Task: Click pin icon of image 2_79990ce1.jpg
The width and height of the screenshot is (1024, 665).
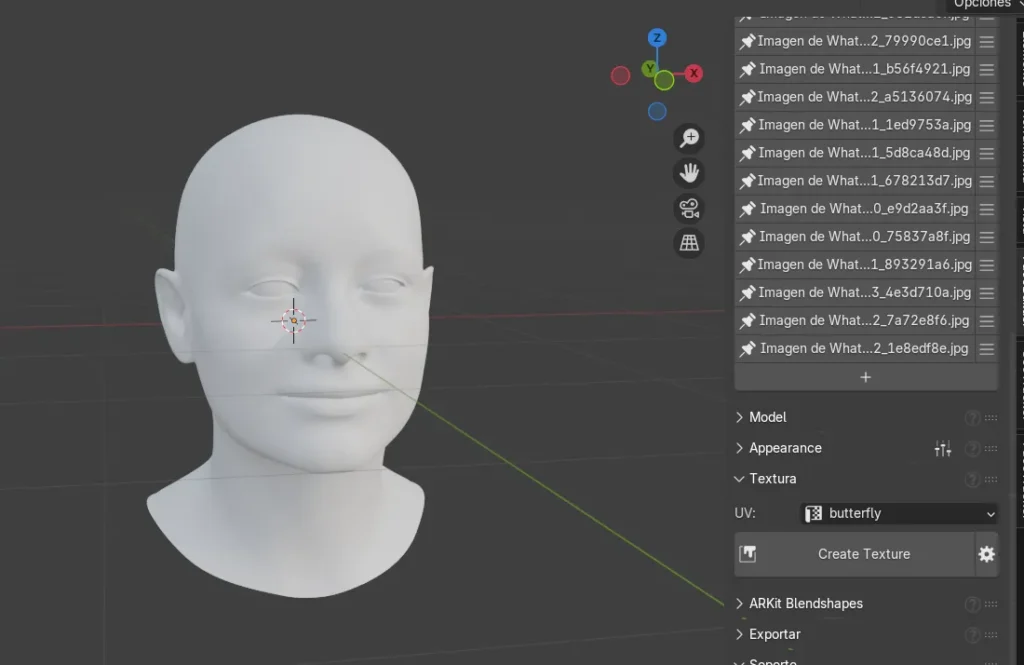Action: 747,42
